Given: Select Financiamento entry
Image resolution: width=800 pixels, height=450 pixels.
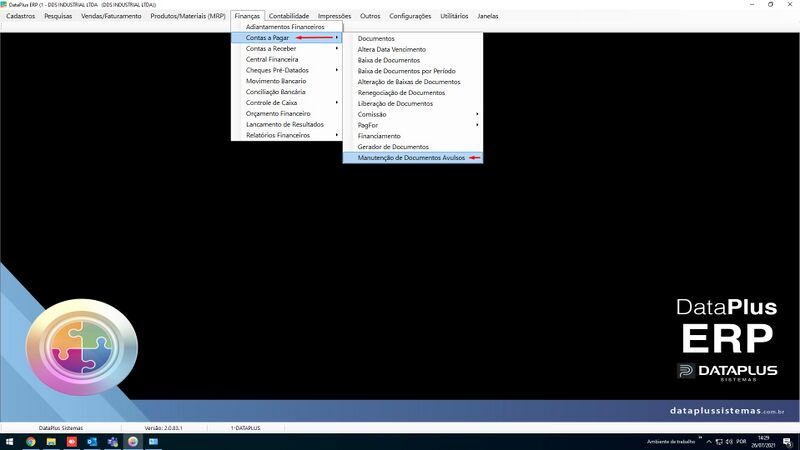Looking at the screenshot, I should [413, 136].
